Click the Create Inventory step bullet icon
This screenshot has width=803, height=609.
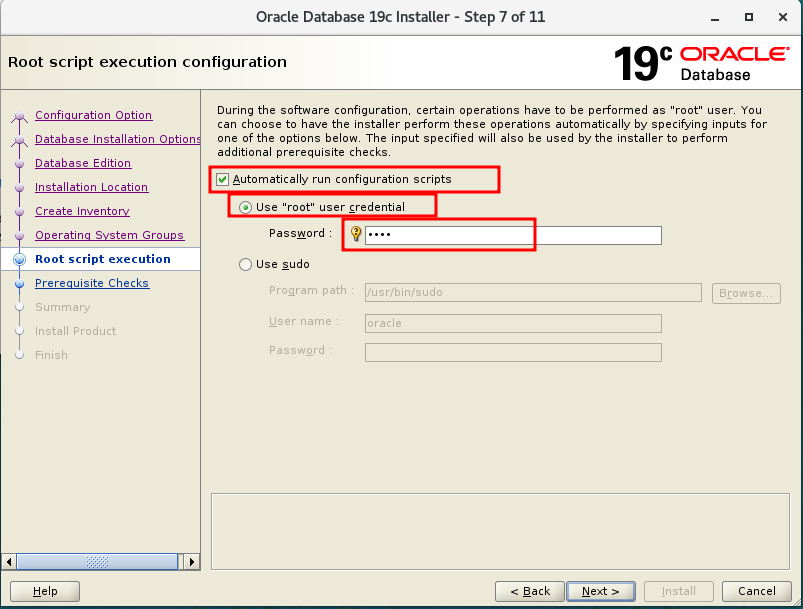coord(19,212)
